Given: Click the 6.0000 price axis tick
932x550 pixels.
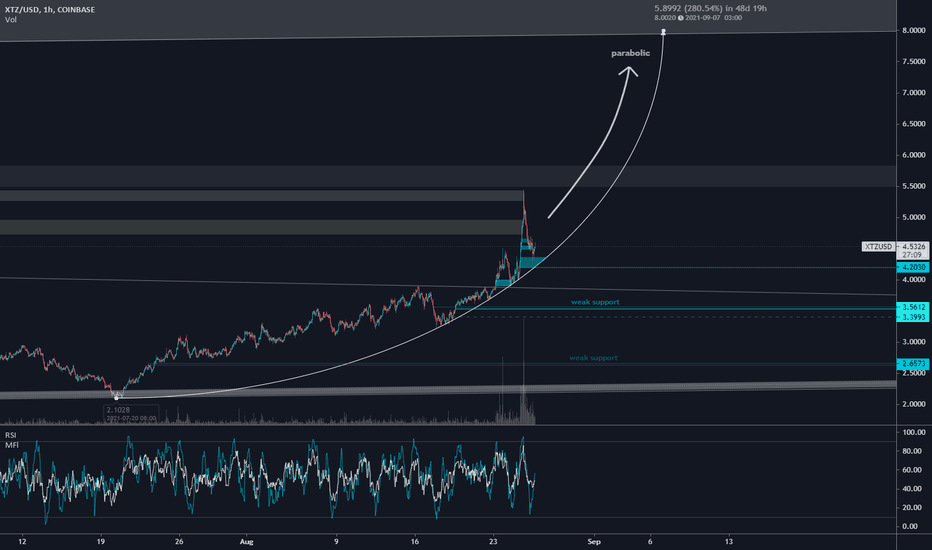Looking at the screenshot, I should tap(914, 155).
